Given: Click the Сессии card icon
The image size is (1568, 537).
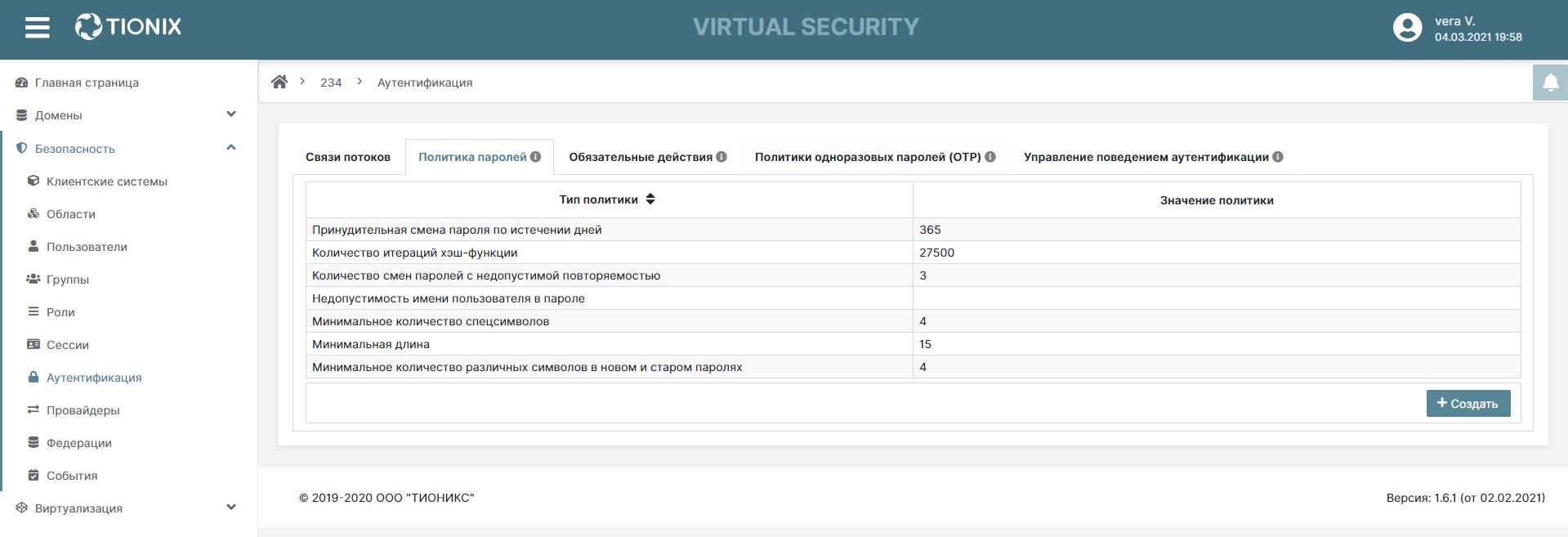Looking at the screenshot, I should pyautogui.click(x=34, y=344).
